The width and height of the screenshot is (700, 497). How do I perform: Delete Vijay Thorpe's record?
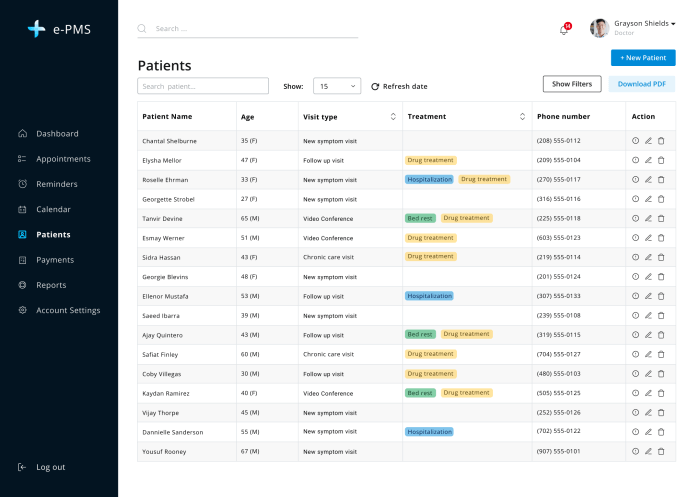click(x=661, y=413)
